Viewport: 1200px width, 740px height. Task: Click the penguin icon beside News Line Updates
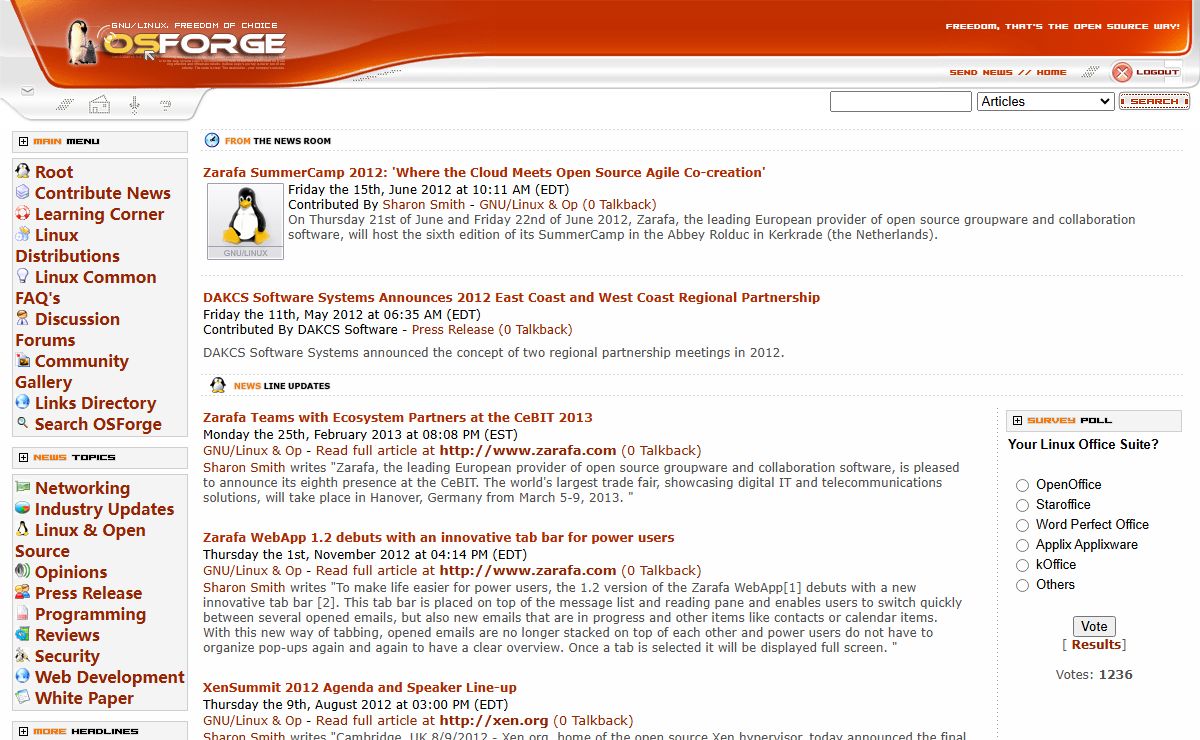click(x=218, y=386)
